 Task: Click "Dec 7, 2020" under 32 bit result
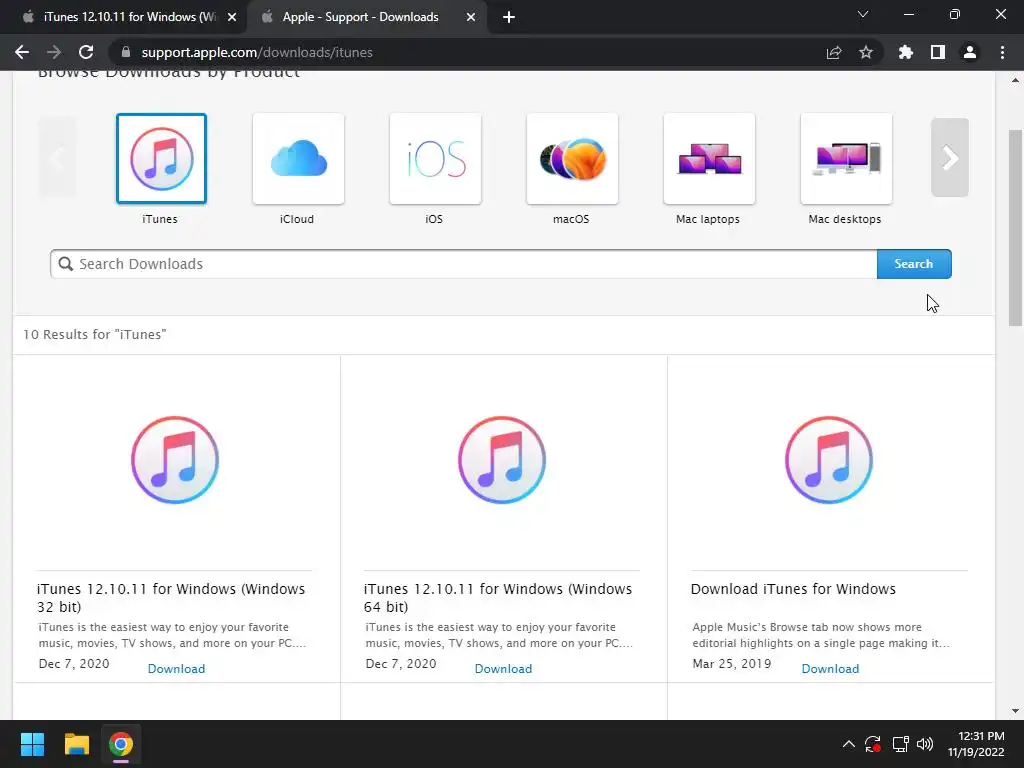[74, 664]
